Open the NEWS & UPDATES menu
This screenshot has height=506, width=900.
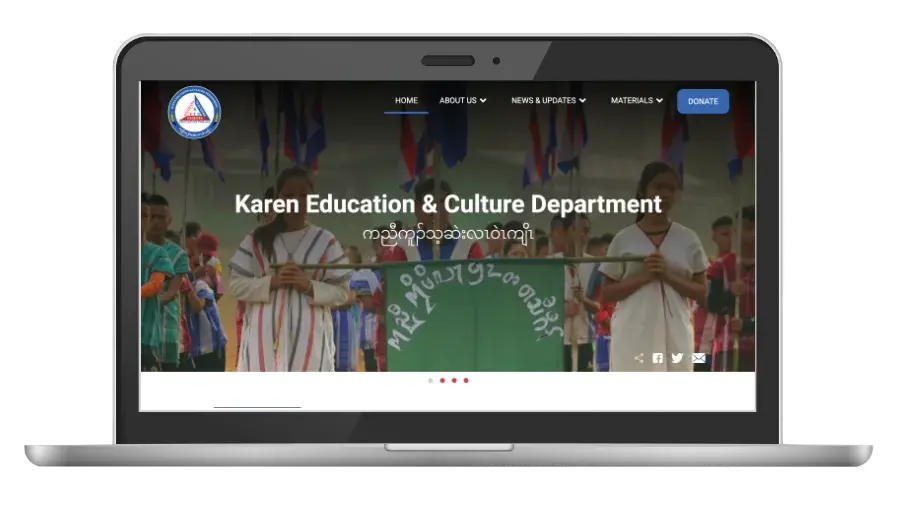tap(548, 100)
